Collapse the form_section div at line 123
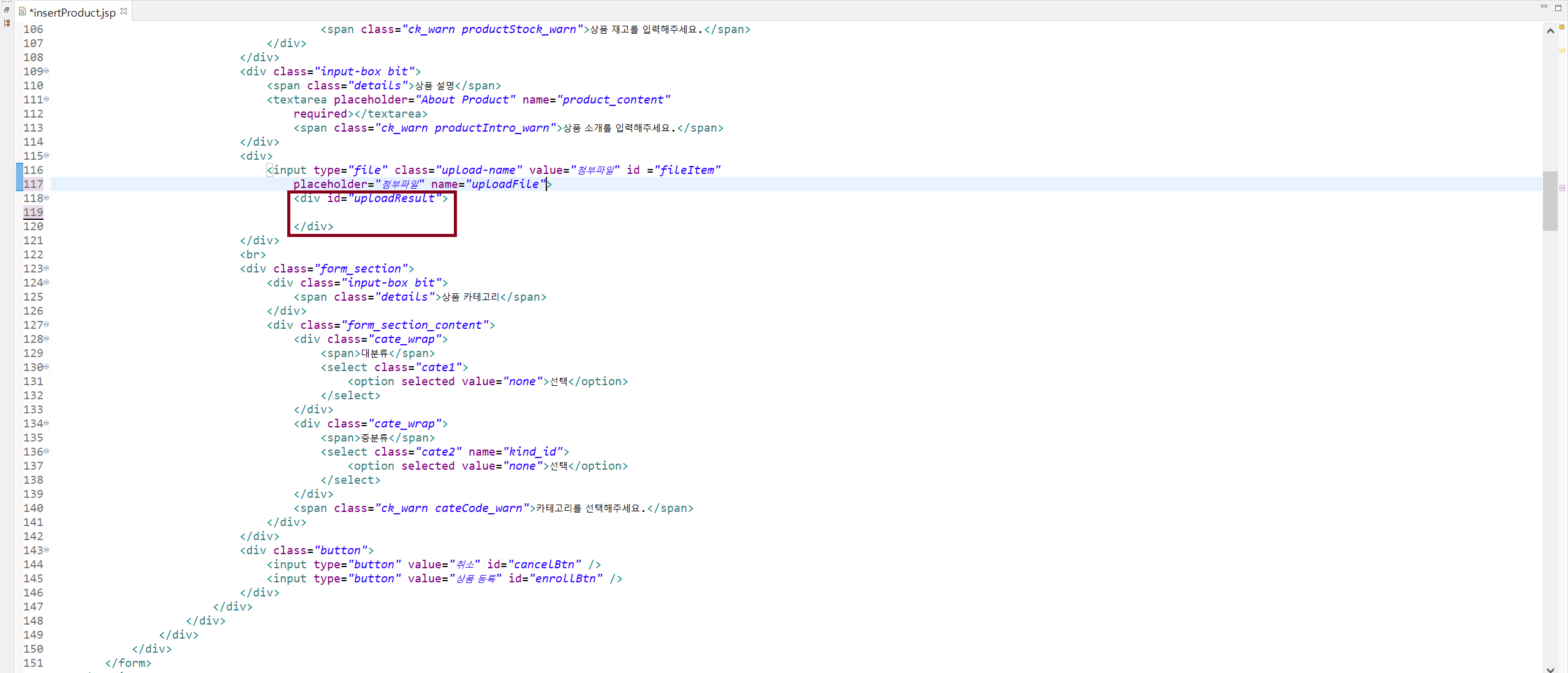This screenshot has height=673, width=1568. click(47, 268)
